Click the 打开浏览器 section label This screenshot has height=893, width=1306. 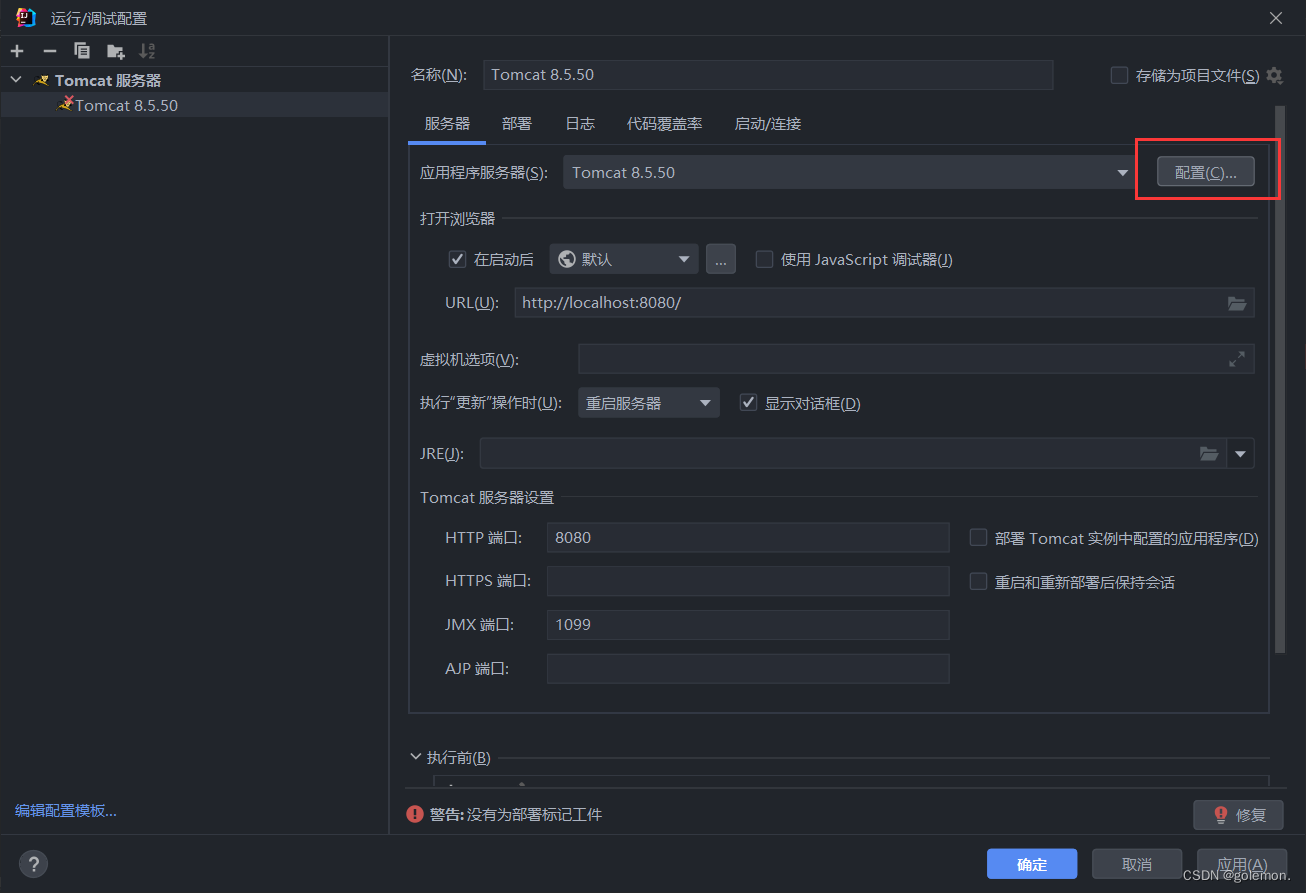point(457,218)
